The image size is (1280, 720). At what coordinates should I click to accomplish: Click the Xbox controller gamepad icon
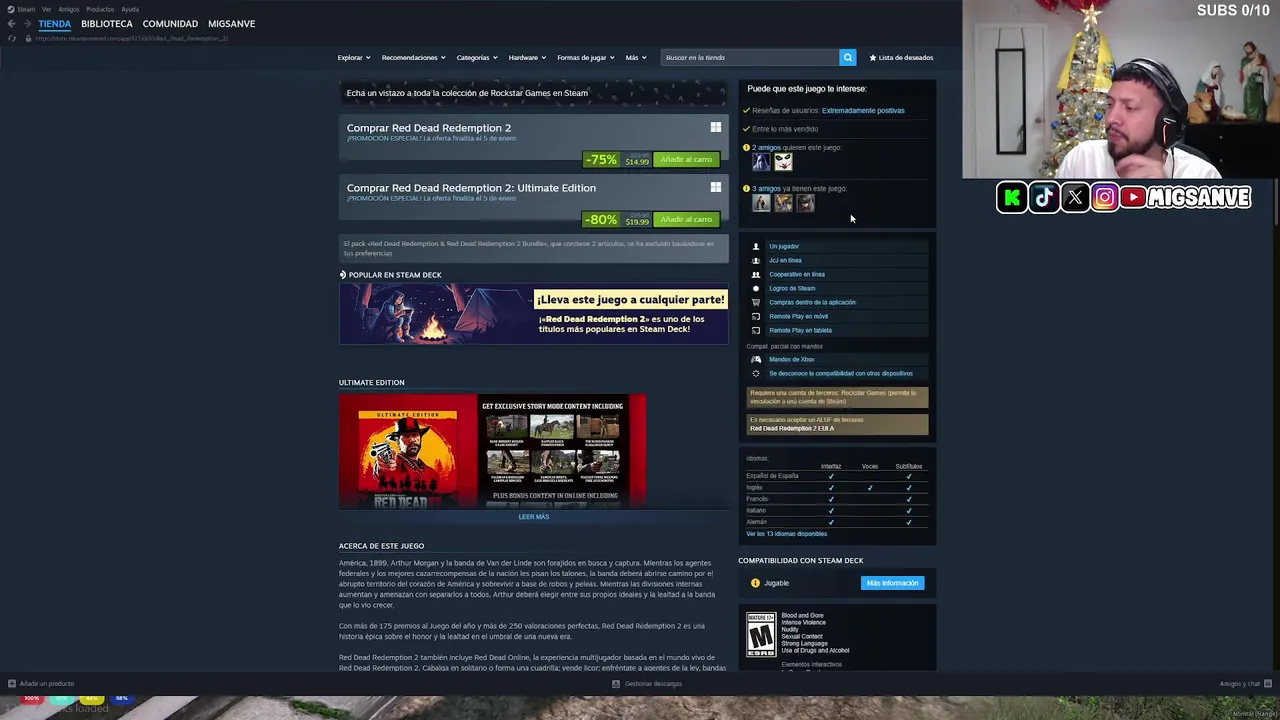tap(756, 359)
